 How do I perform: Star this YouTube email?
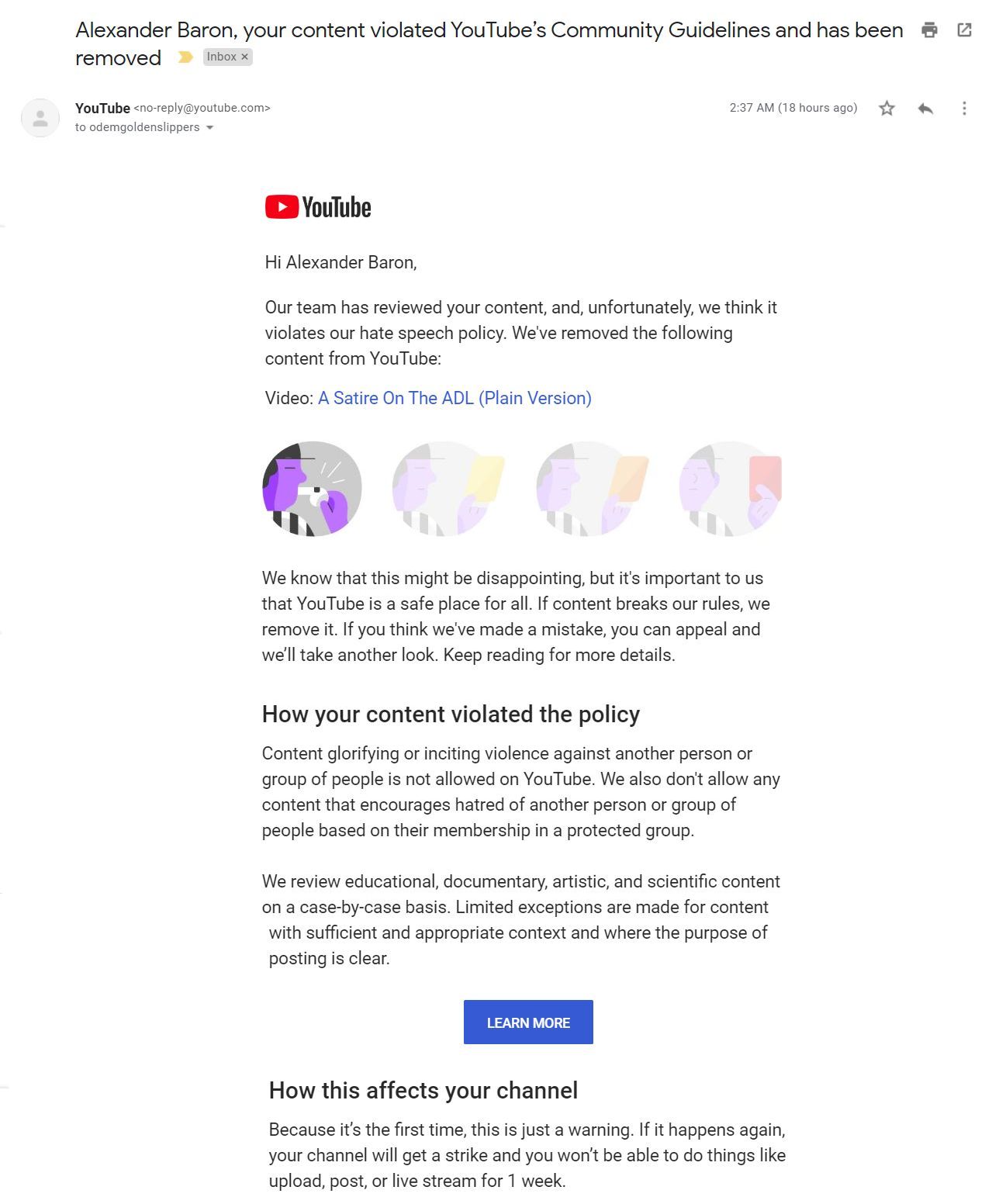[887, 109]
